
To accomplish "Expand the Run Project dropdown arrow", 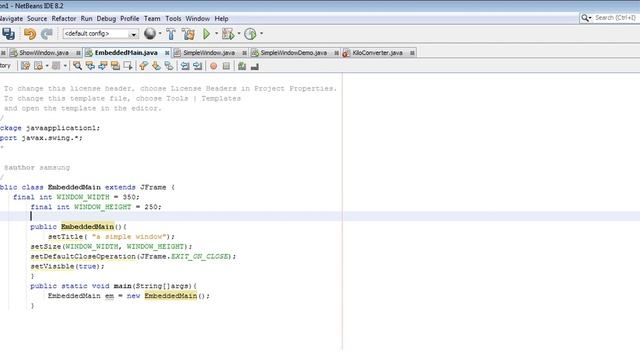I will coord(216,33).
